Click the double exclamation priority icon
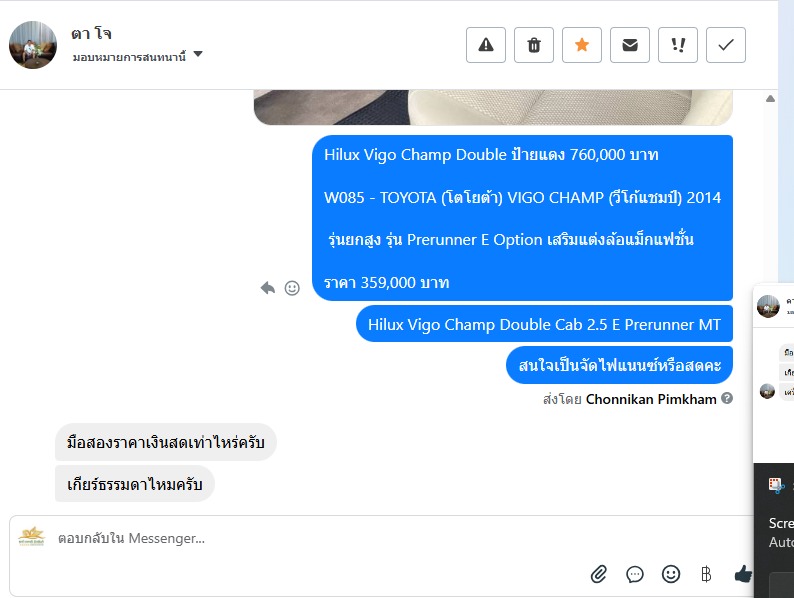794x598 pixels. coord(678,45)
